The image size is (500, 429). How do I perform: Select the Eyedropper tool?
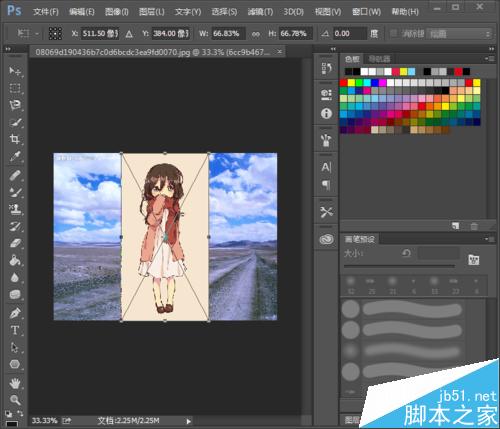[x=15, y=156]
